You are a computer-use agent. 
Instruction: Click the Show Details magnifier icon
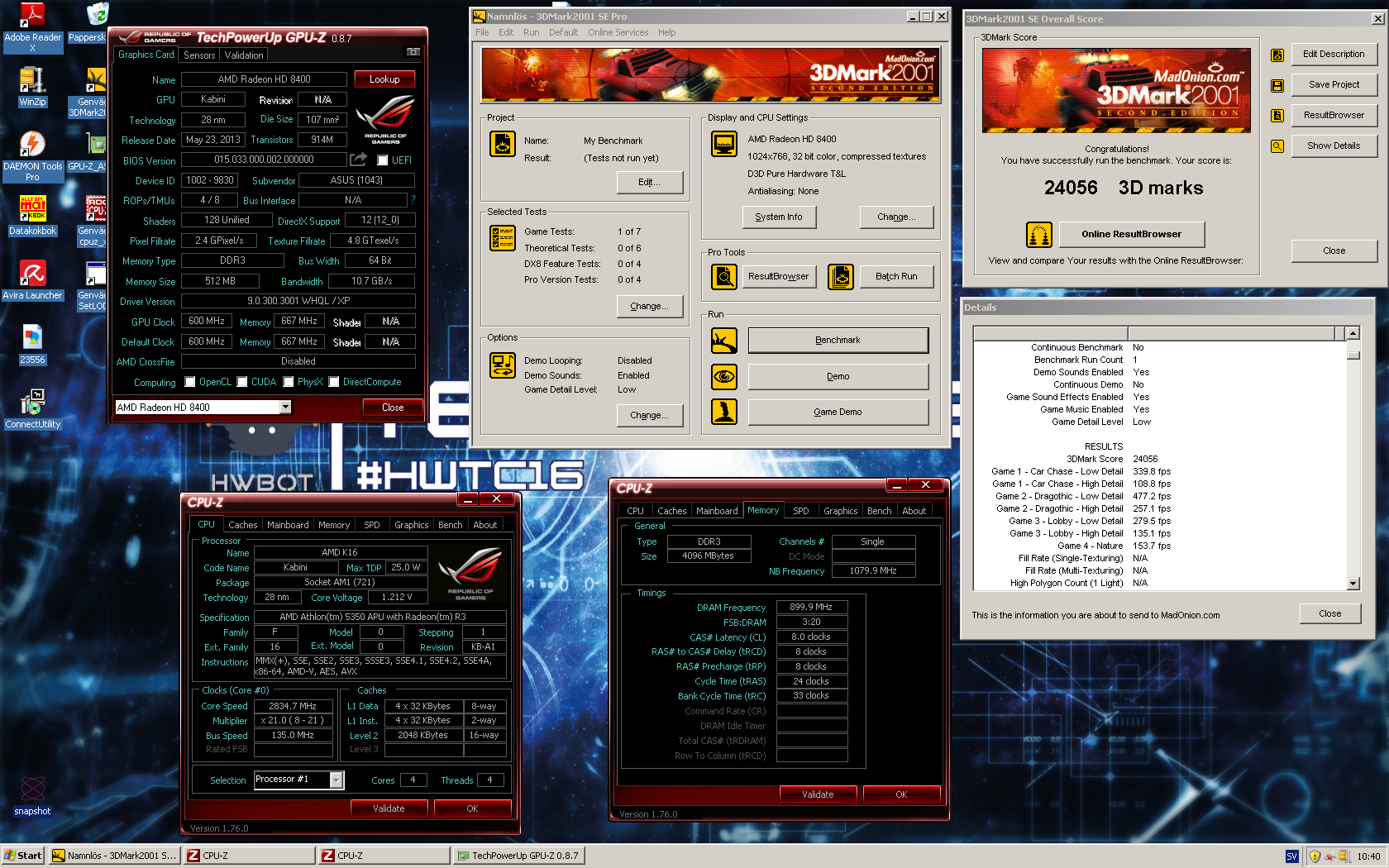[x=1277, y=146]
